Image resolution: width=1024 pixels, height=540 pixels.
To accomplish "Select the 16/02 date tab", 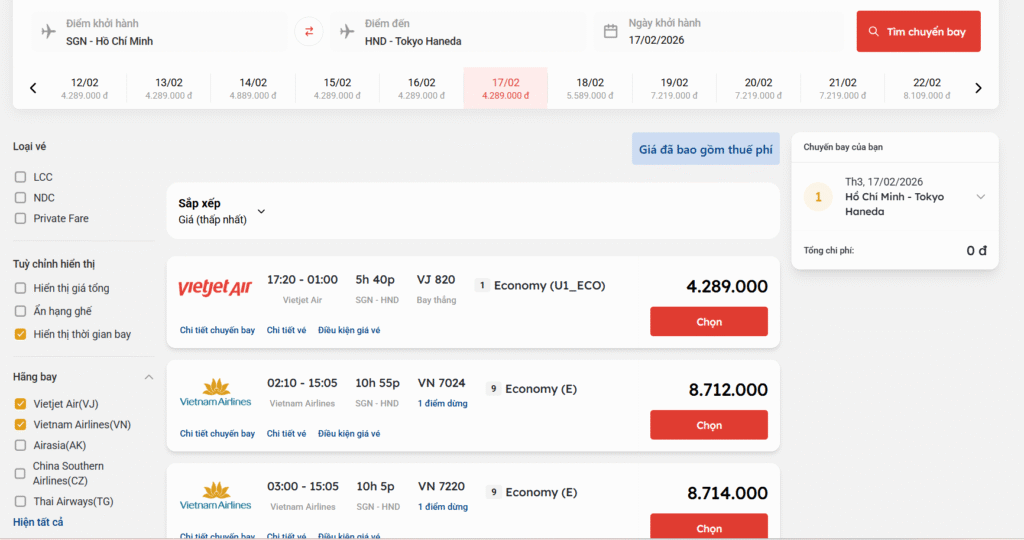I will click(421, 88).
